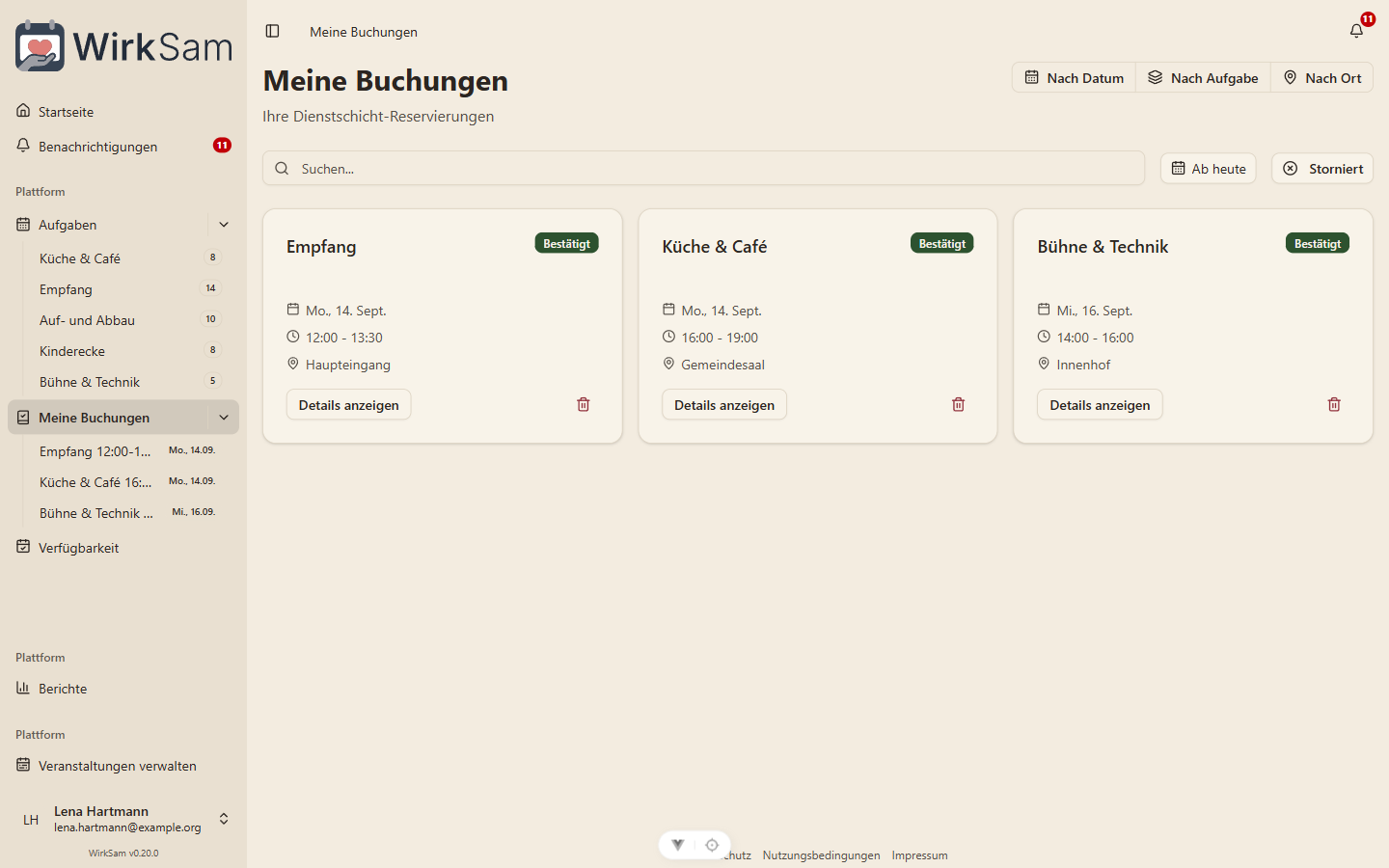This screenshot has width=1389, height=868.
Task: Select Auf- und Abbau task
Action: pos(131,320)
